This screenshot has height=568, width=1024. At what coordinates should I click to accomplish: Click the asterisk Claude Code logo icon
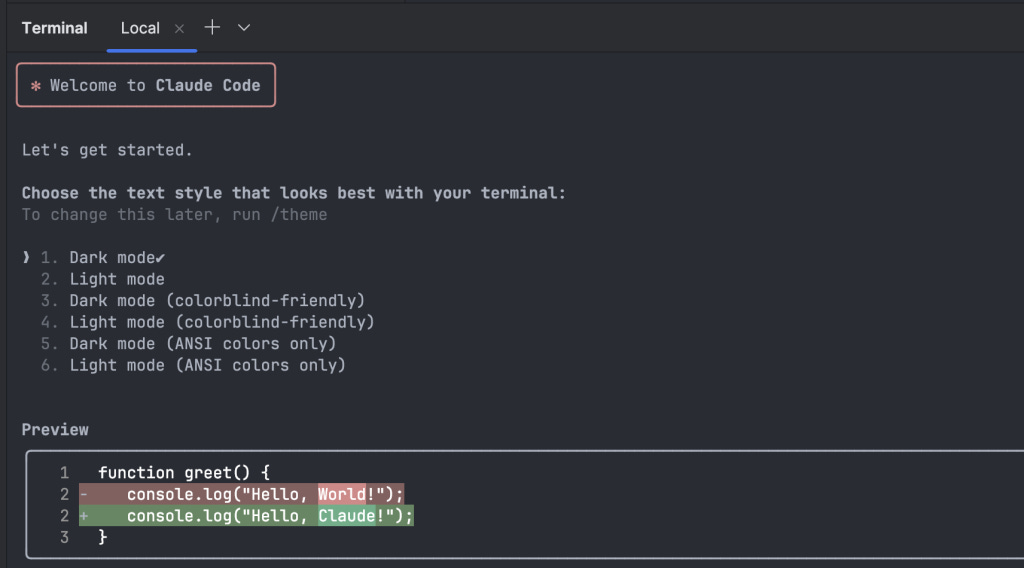(36, 86)
